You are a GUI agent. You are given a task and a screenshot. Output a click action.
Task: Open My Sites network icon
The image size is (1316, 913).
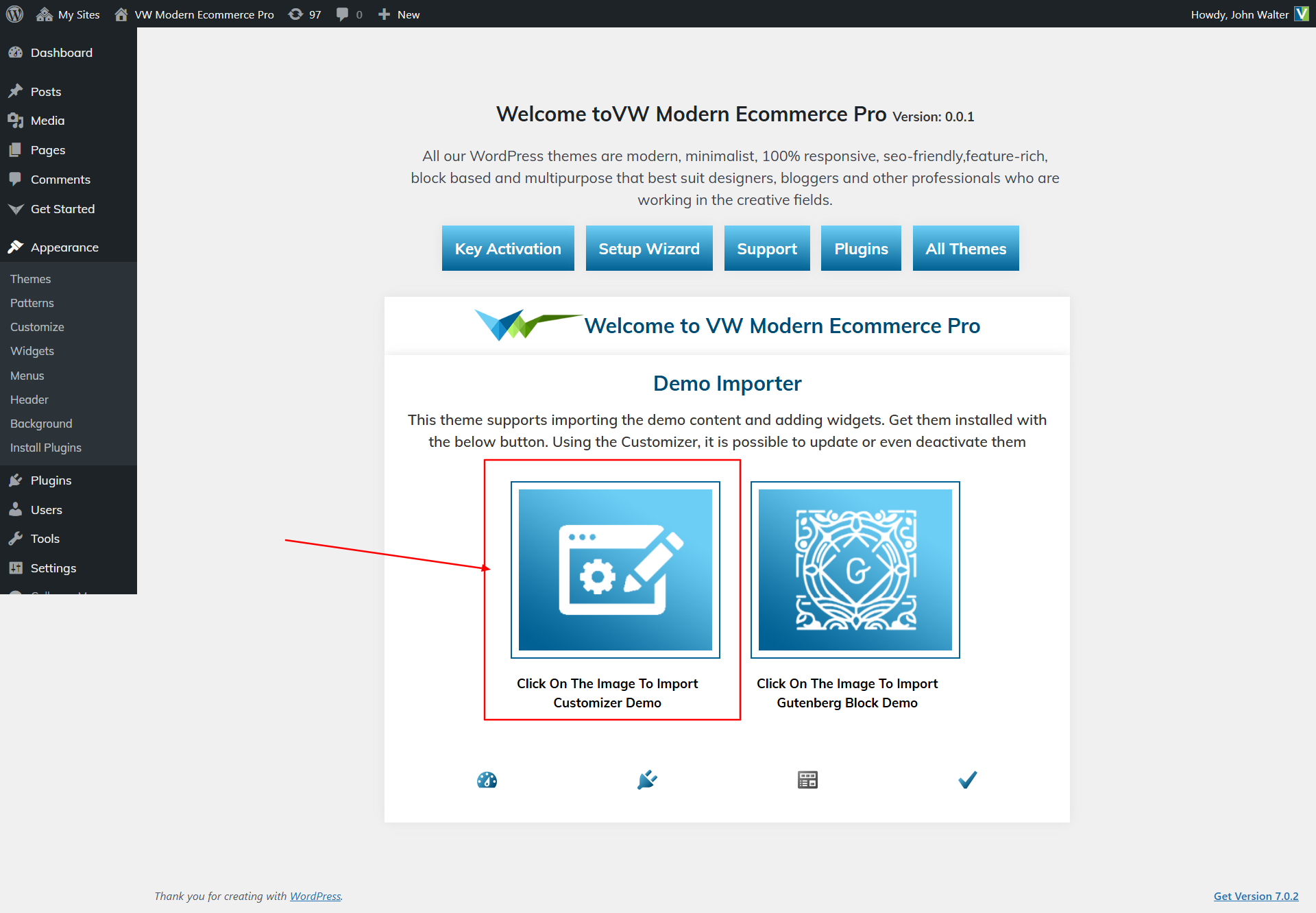click(45, 14)
